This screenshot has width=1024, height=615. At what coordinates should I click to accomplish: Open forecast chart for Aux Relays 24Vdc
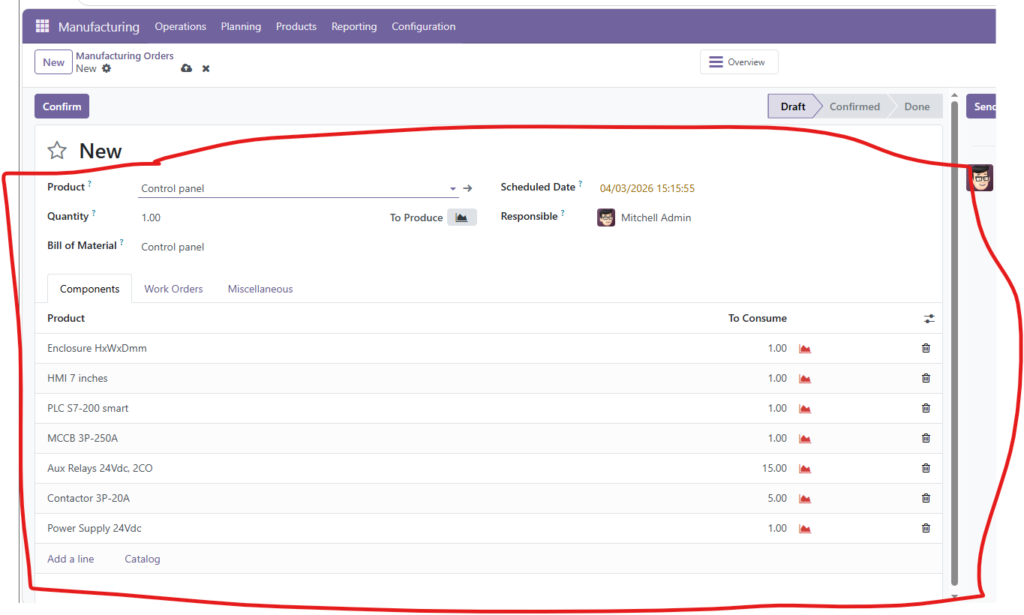[804, 469]
